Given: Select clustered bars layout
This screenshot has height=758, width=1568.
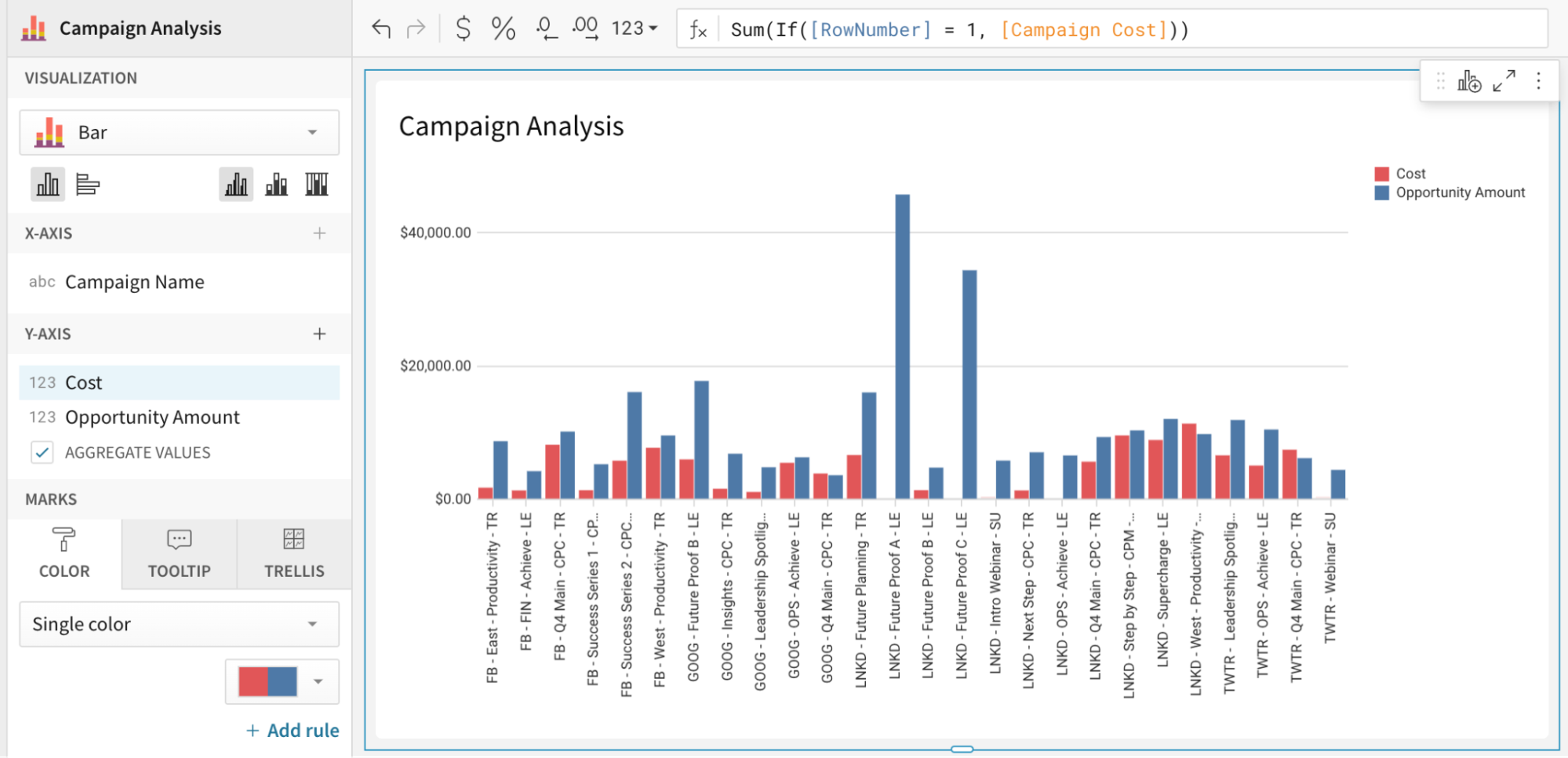Looking at the screenshot, I should [x=236, y=184].
